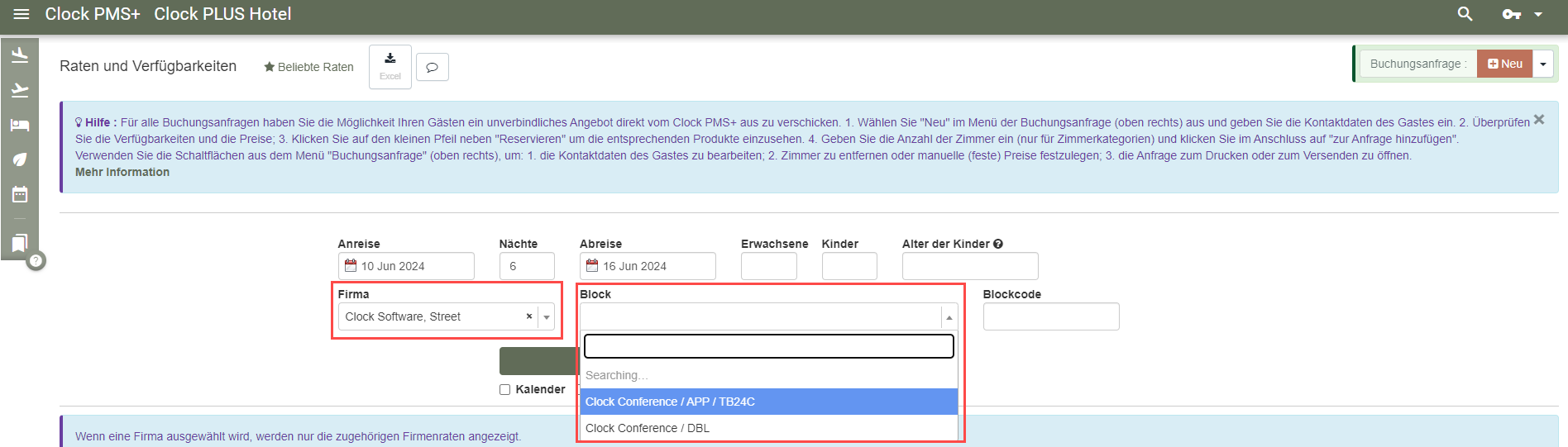Expand the Neu button dropdown caret
The height and width of the screenshot is (447, 1568).
pos(1543,64)
